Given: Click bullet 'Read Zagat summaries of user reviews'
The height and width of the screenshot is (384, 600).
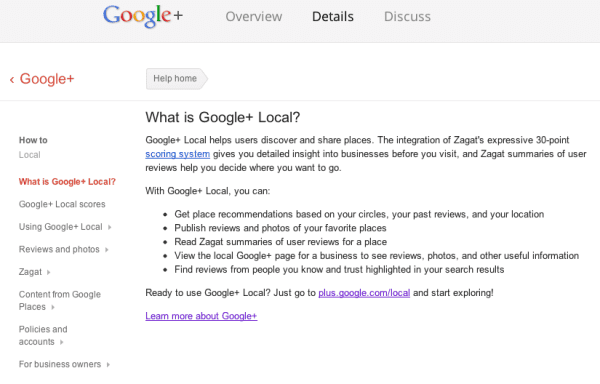Looking at the screenshot, I should (280, 242).
